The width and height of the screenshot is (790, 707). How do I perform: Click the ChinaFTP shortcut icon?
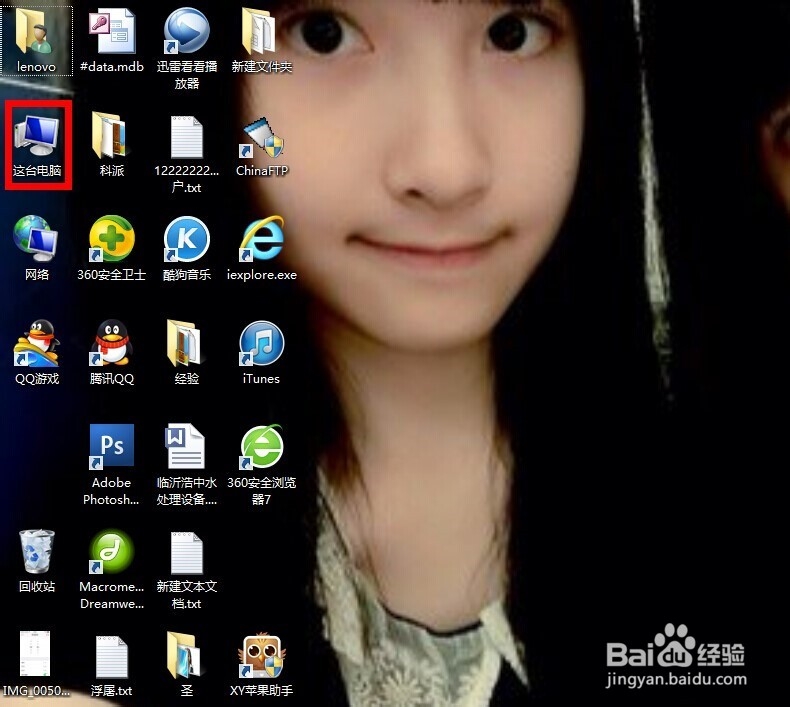[x=261, y=137]
